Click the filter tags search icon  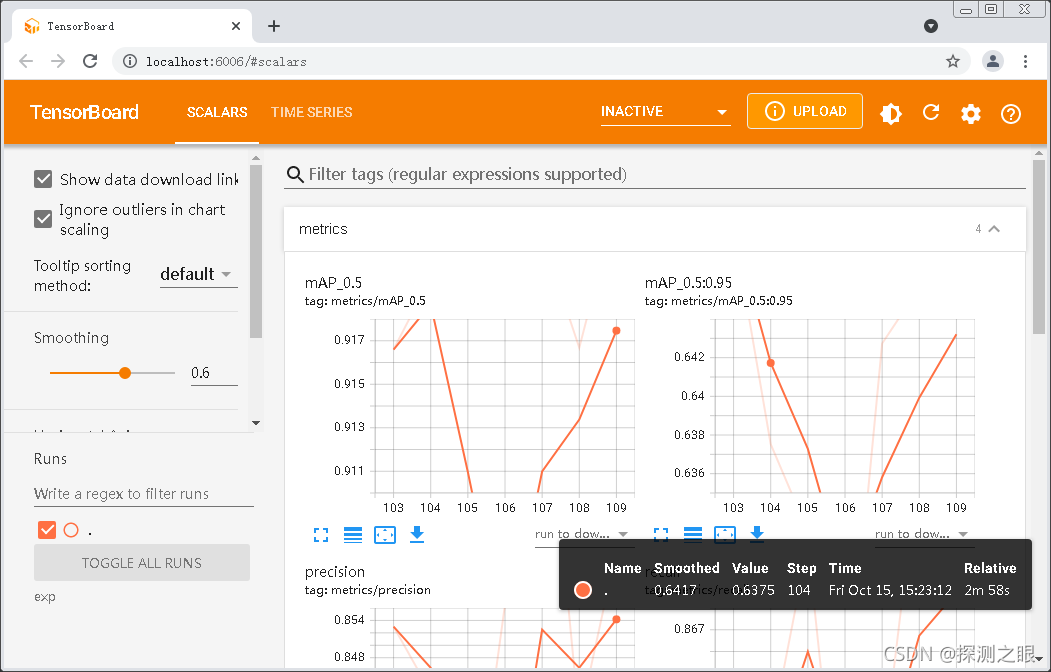click(x=295, y=174)
